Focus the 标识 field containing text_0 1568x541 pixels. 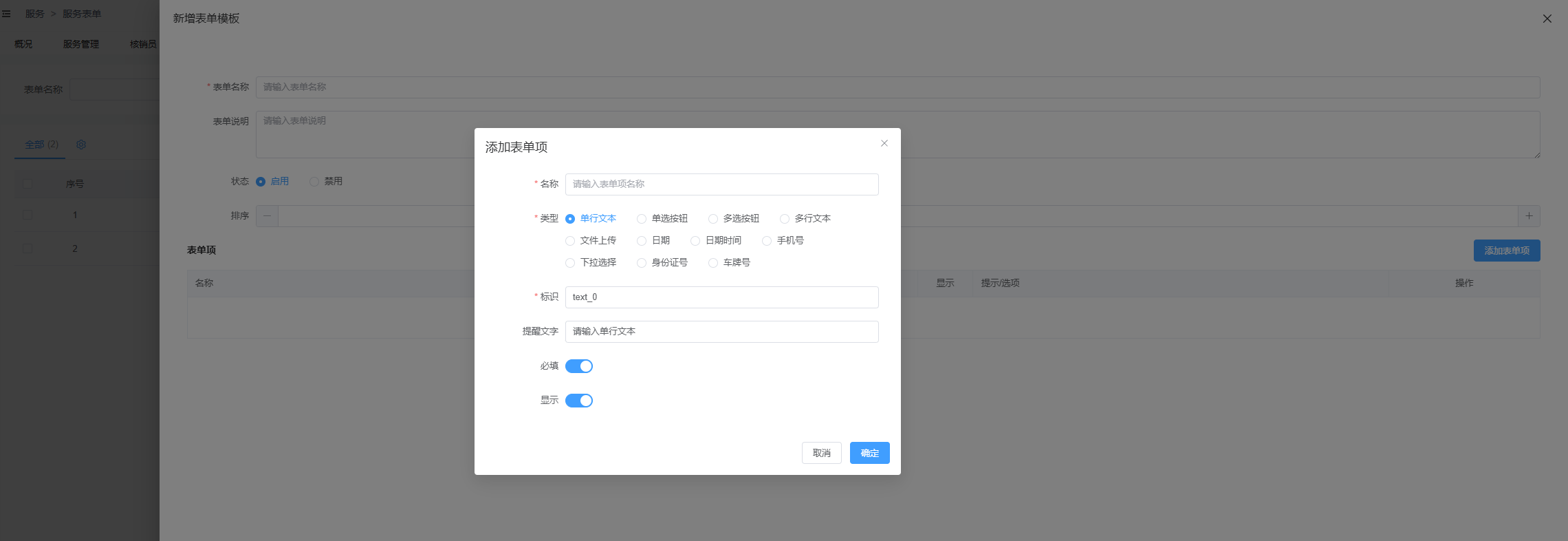click(722, 297)
